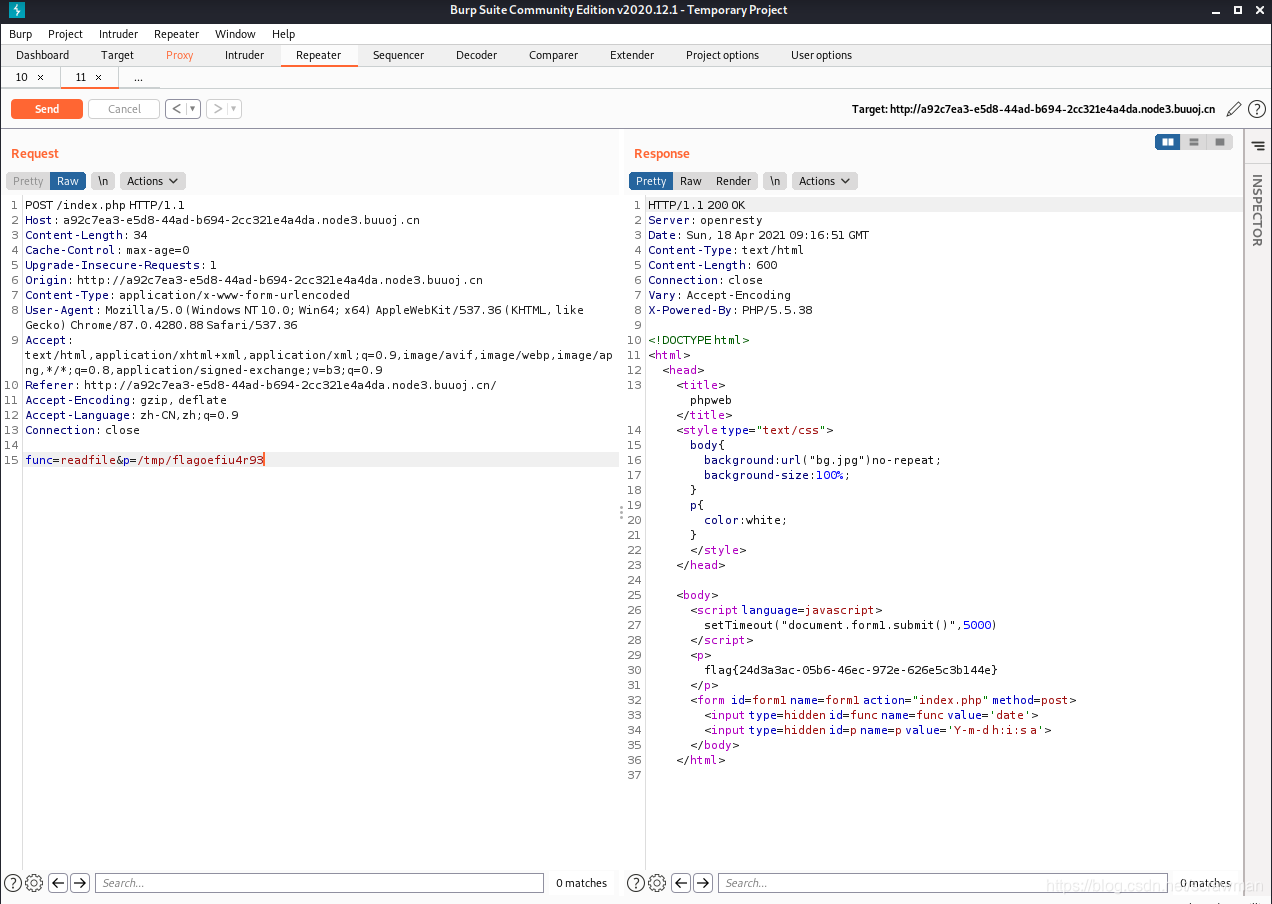Switch response to Pretty view
This screenshot has width=1272, height=904.
pyautogui.click(x=651, y=181)
